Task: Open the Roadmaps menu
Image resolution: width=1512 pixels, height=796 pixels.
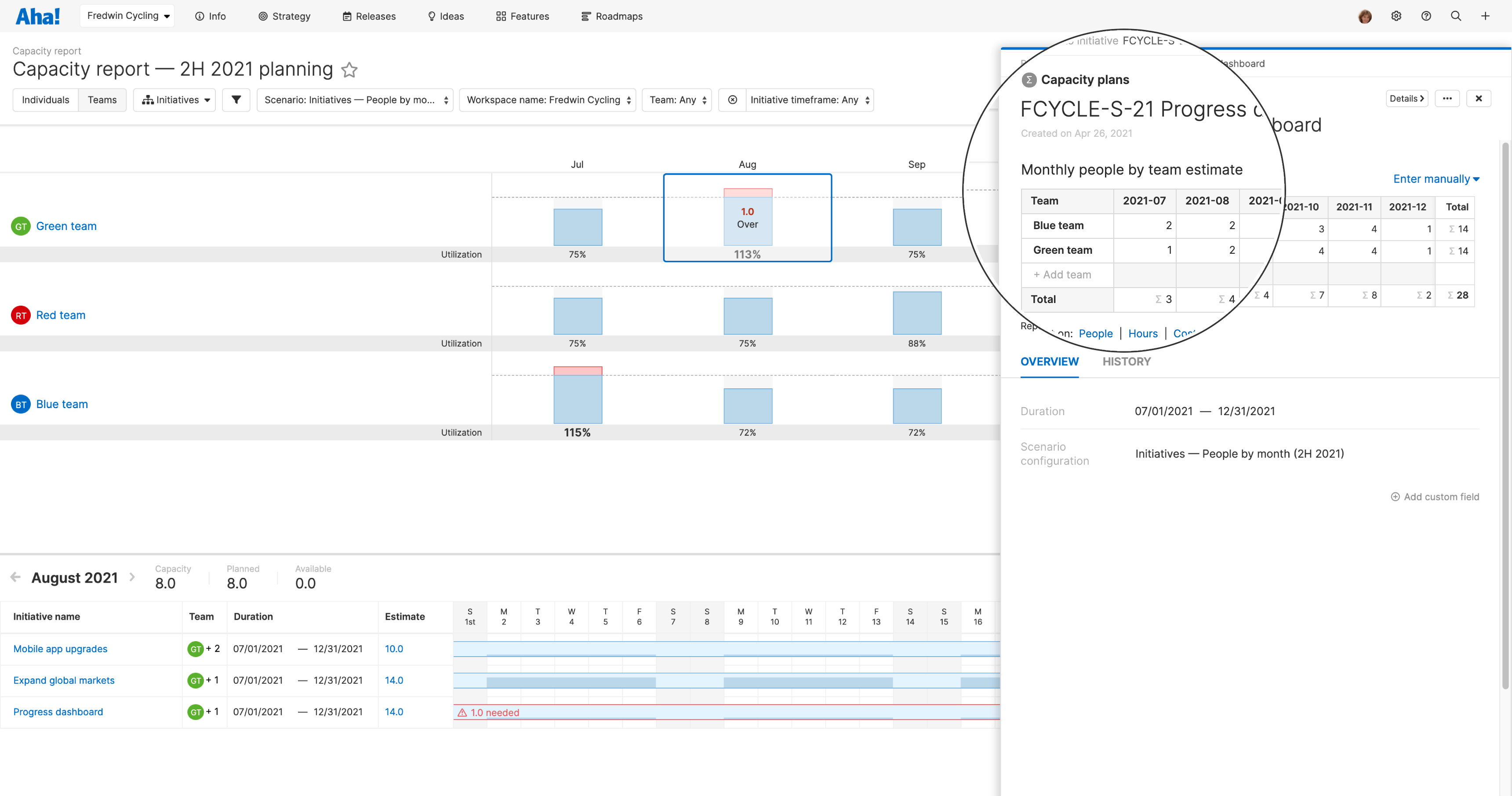Action: pos(611,16)
